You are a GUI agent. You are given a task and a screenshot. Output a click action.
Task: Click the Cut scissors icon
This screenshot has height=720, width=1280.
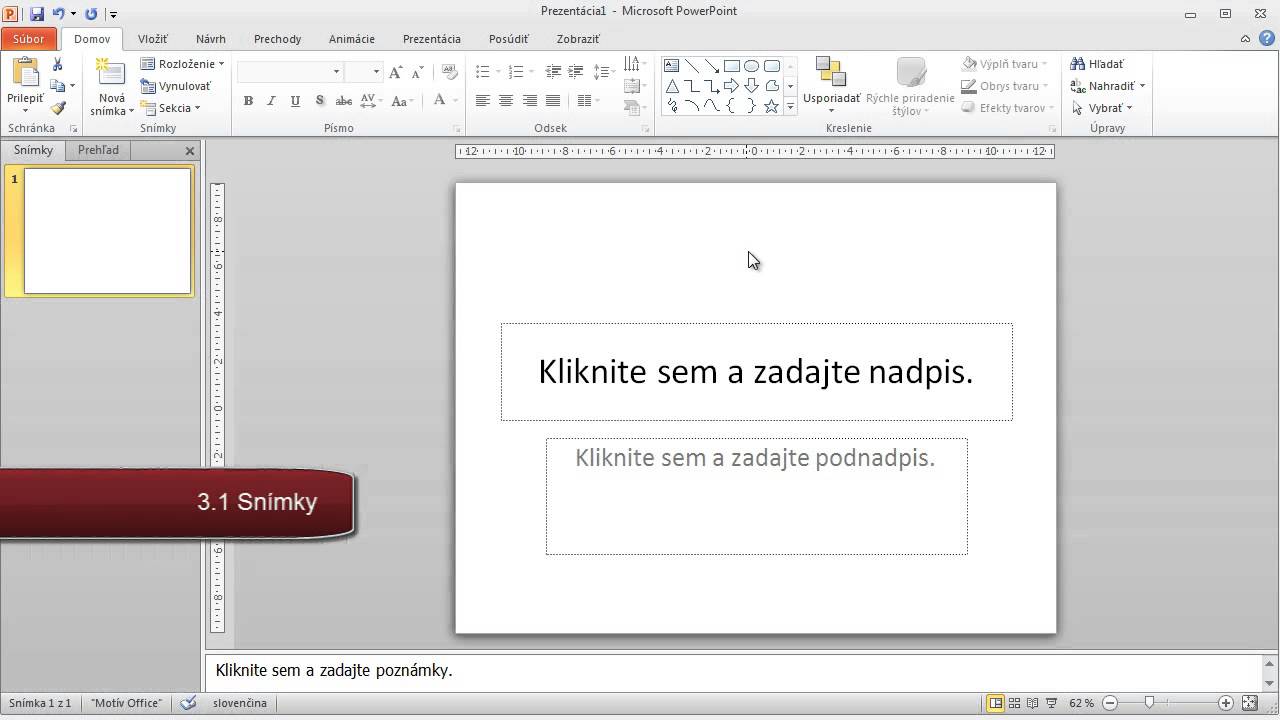[58, 64]
